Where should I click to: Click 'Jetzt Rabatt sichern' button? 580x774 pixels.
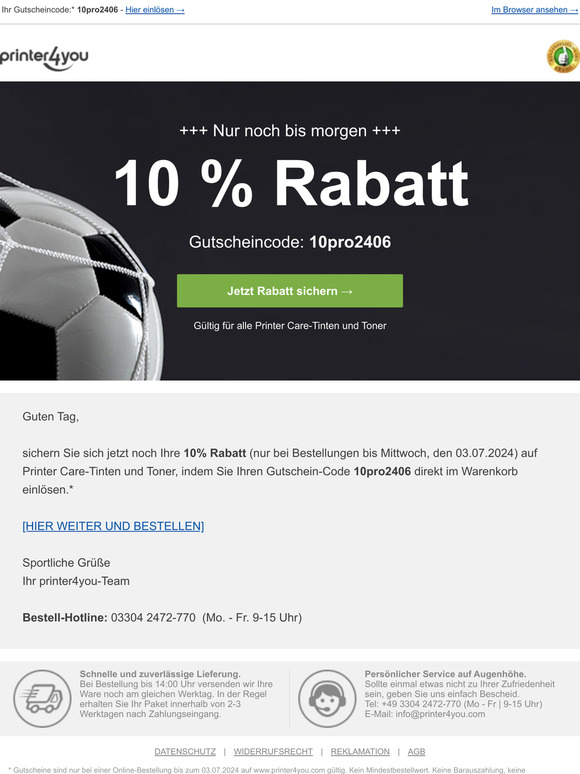[290, 291]
